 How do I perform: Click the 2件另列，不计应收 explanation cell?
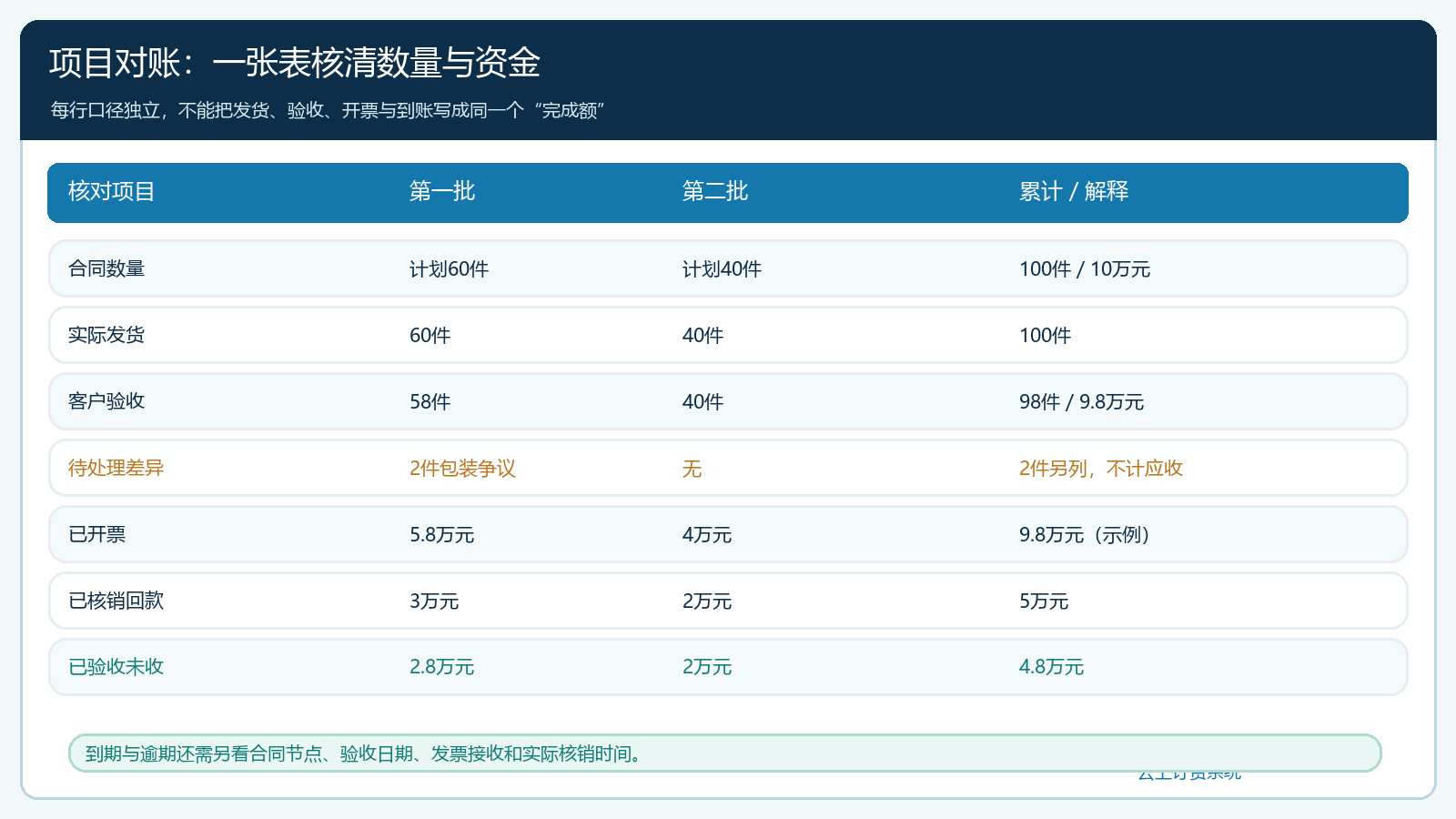coord(1101,469)
